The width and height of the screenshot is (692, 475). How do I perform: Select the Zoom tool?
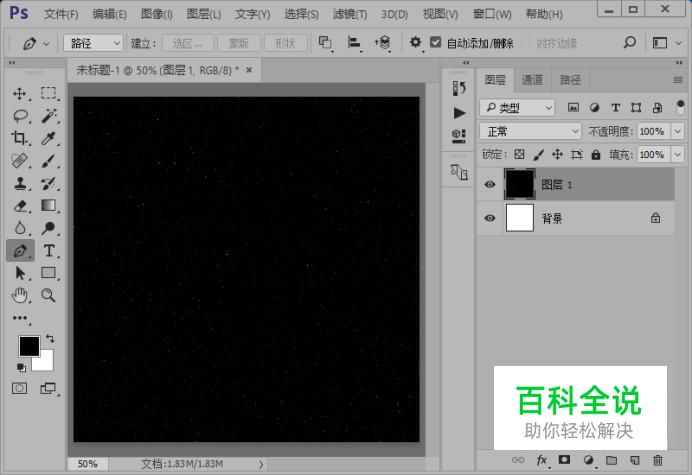point(49,295)
